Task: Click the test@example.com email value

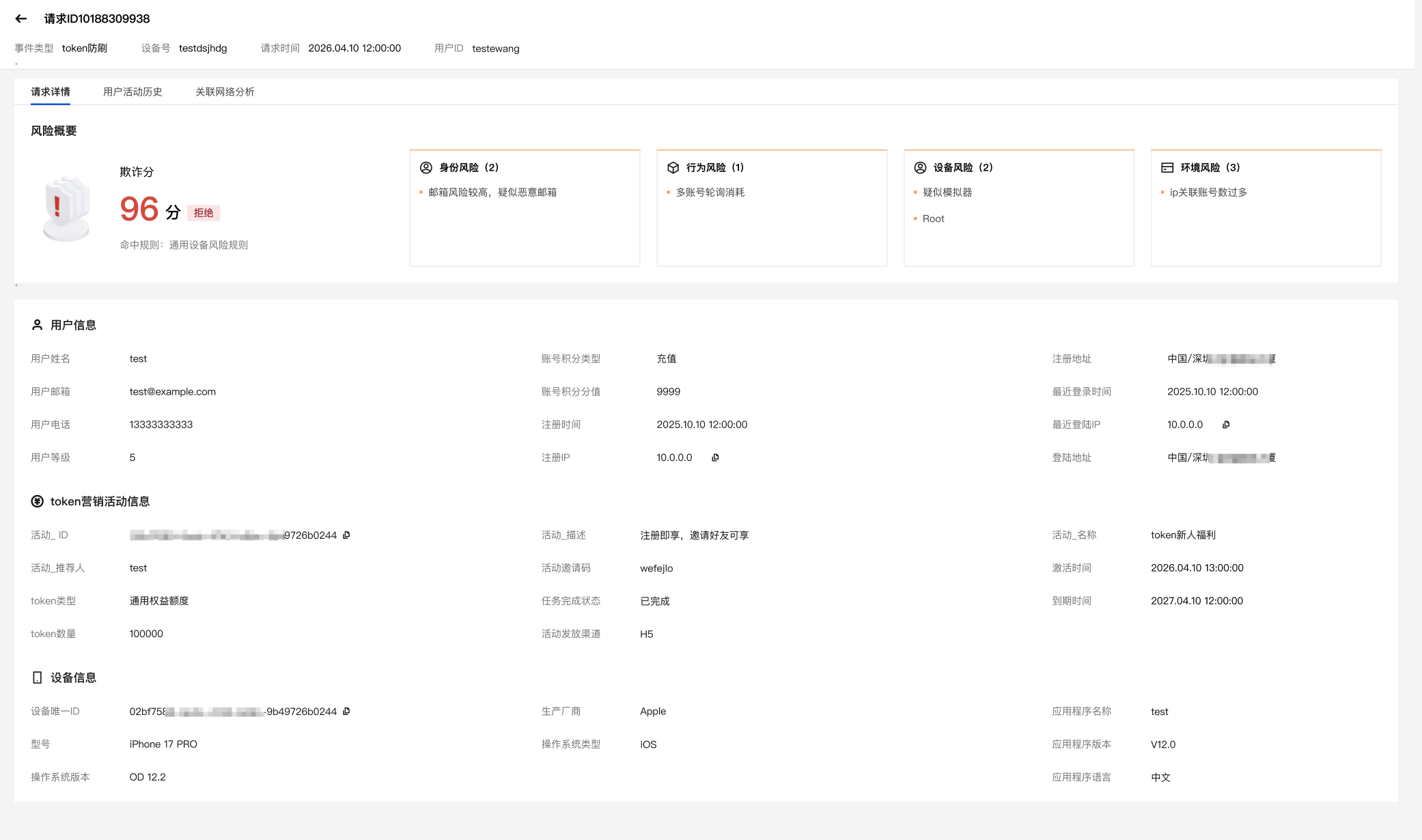Action: [172, 392]
